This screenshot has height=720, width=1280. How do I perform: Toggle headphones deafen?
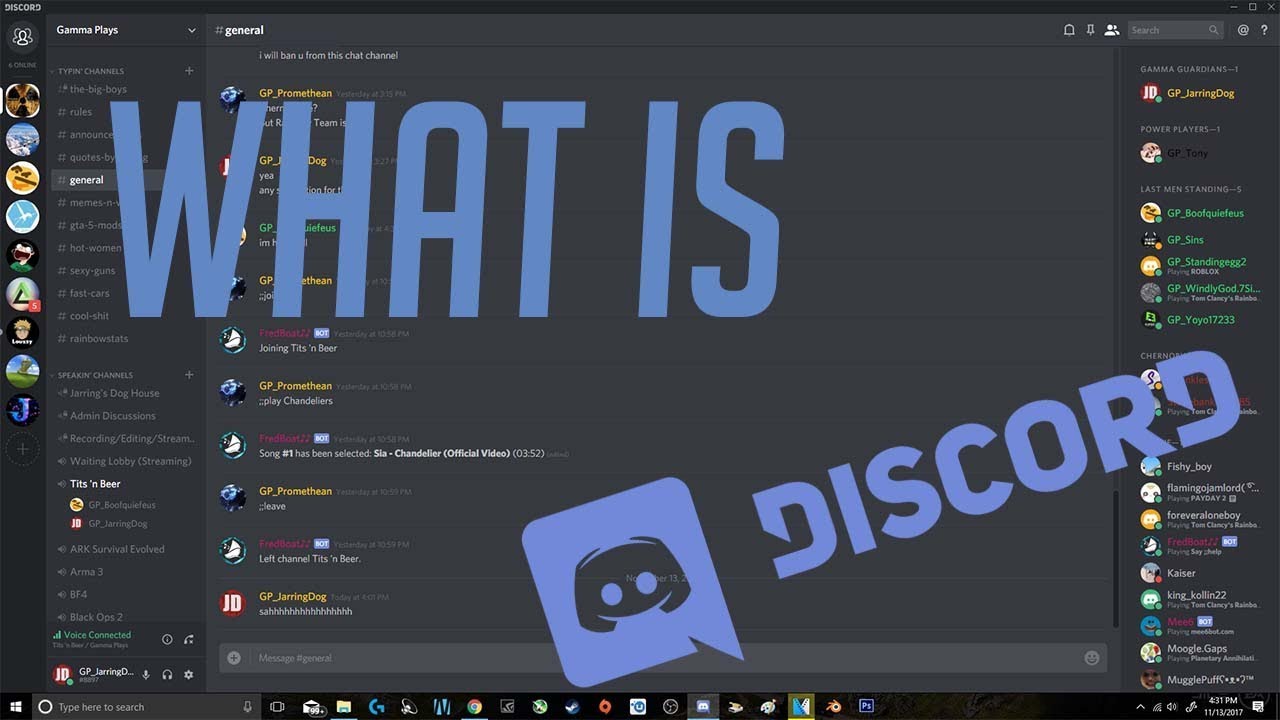pyautogui.click(x=167, y=675)
